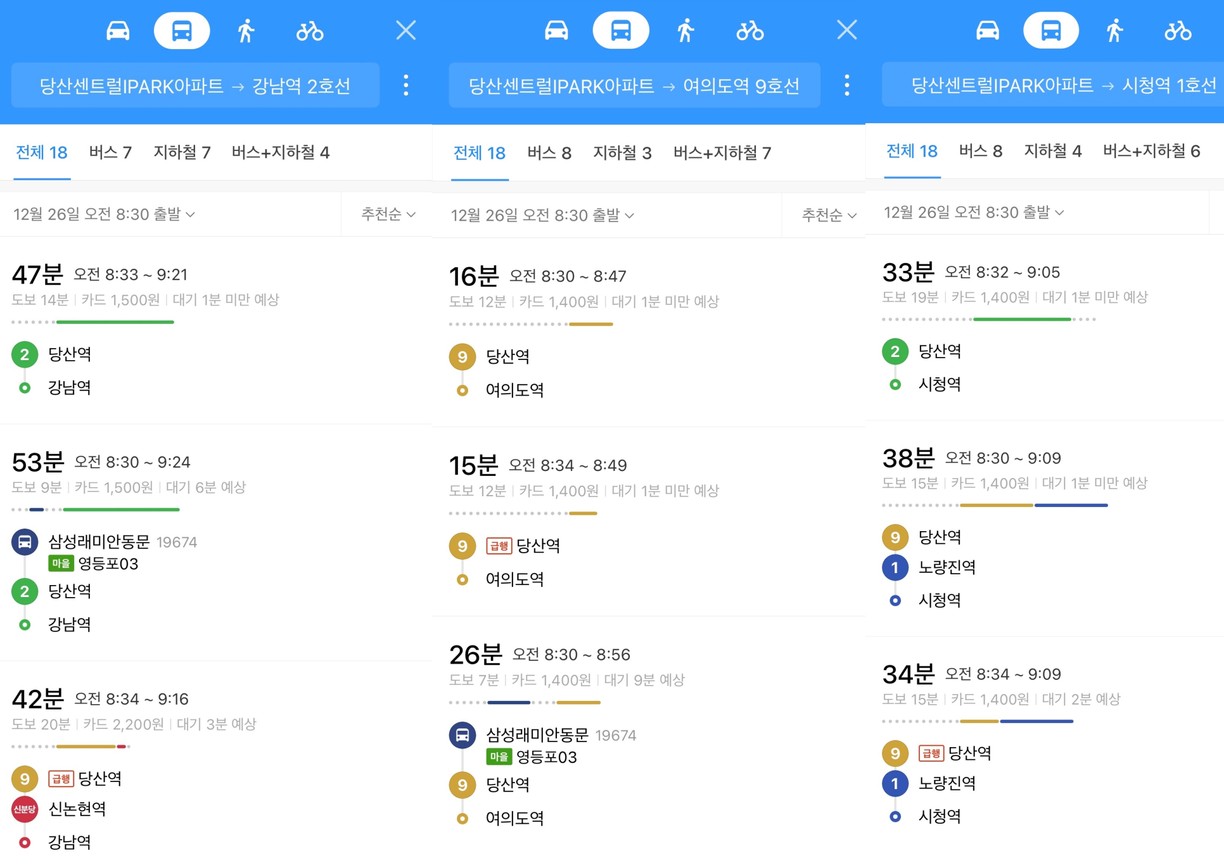This screenshot has height=864, width=1224.
Task: Expand 추천순 sort dropdown in middle panel
Action: click(829, 215)
